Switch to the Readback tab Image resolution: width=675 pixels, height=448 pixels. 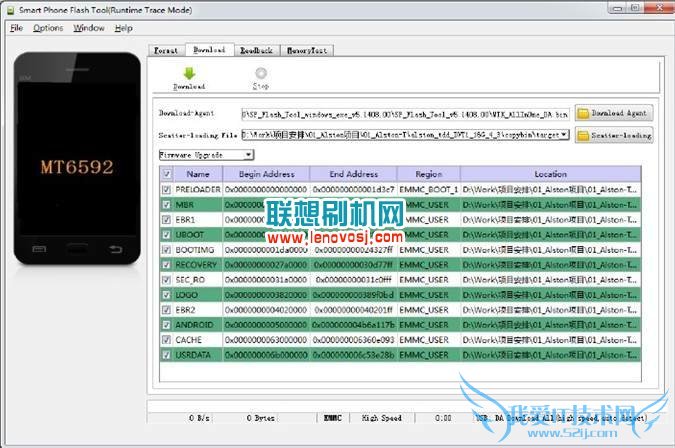(257, 50)
